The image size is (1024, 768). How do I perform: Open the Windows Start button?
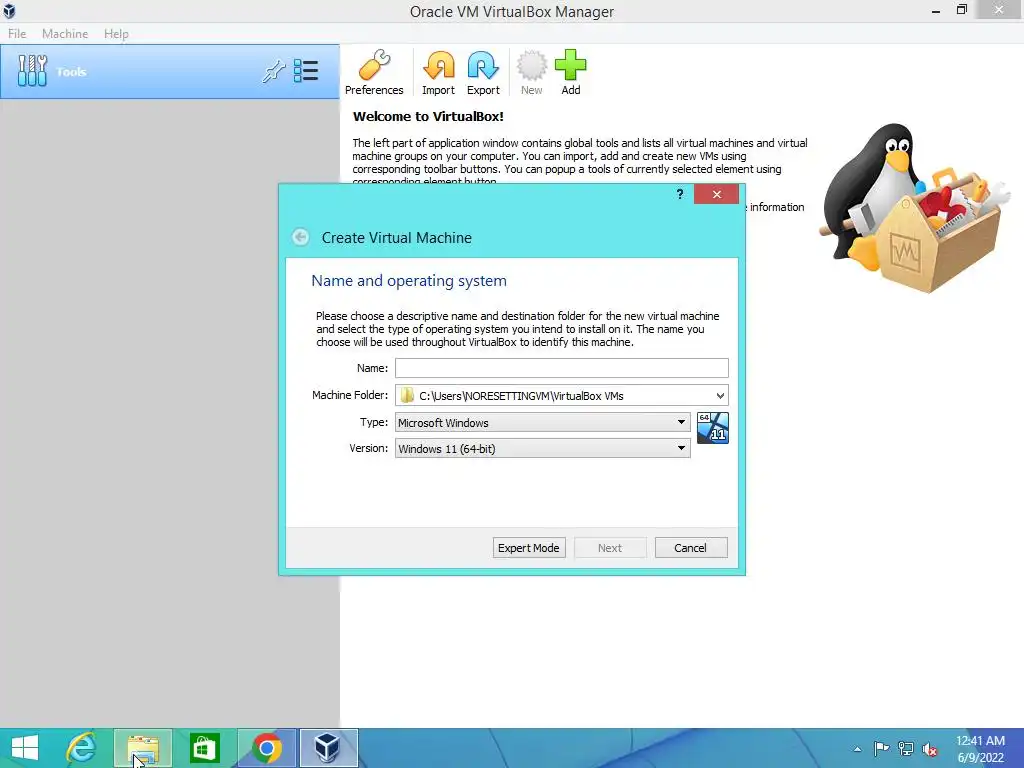[x=25, y=748]
